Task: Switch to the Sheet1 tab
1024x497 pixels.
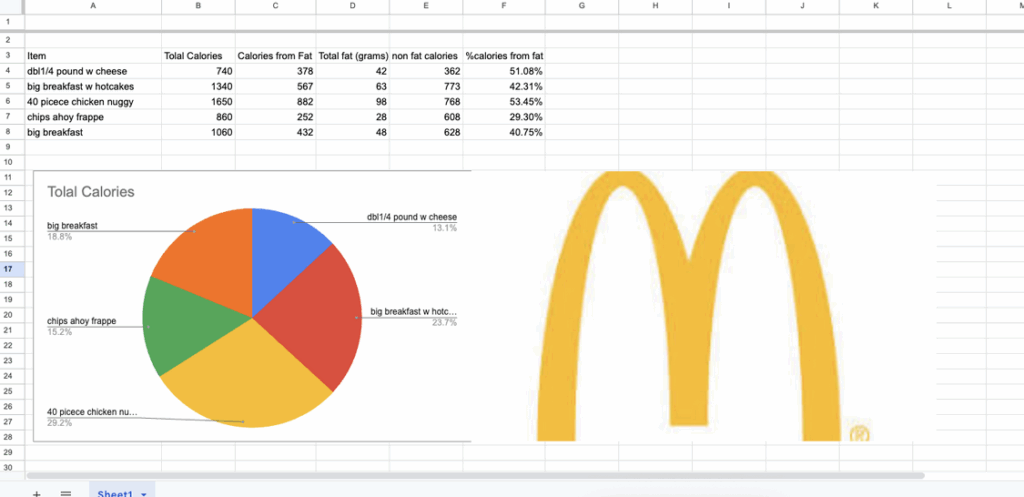Action: [x=116, y=493]
